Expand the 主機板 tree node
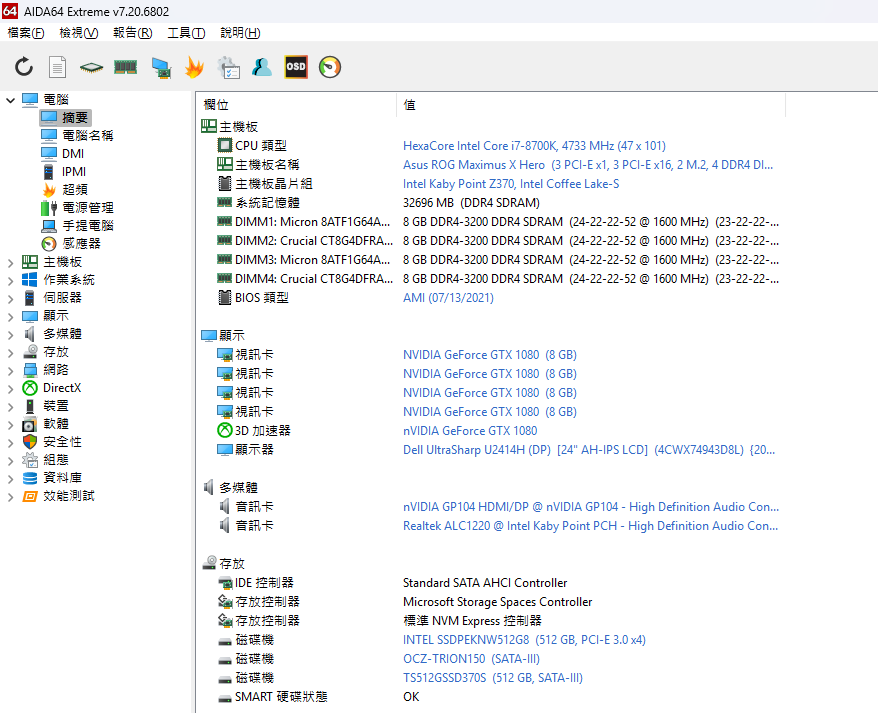 11,262
